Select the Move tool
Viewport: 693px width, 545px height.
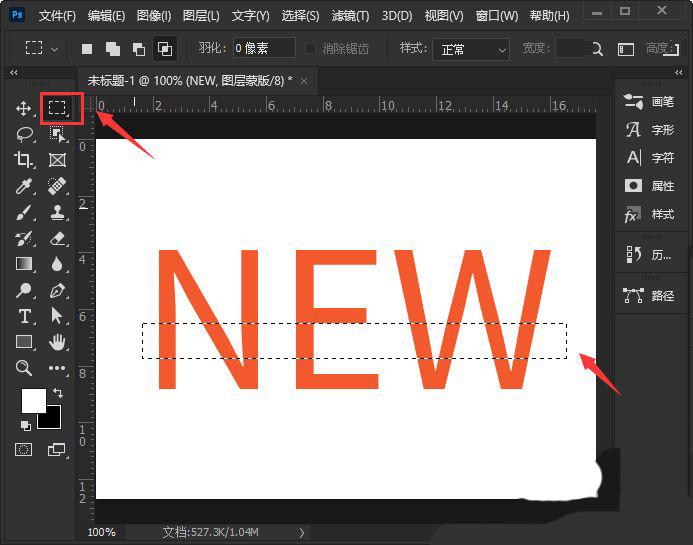coord(23,108)
